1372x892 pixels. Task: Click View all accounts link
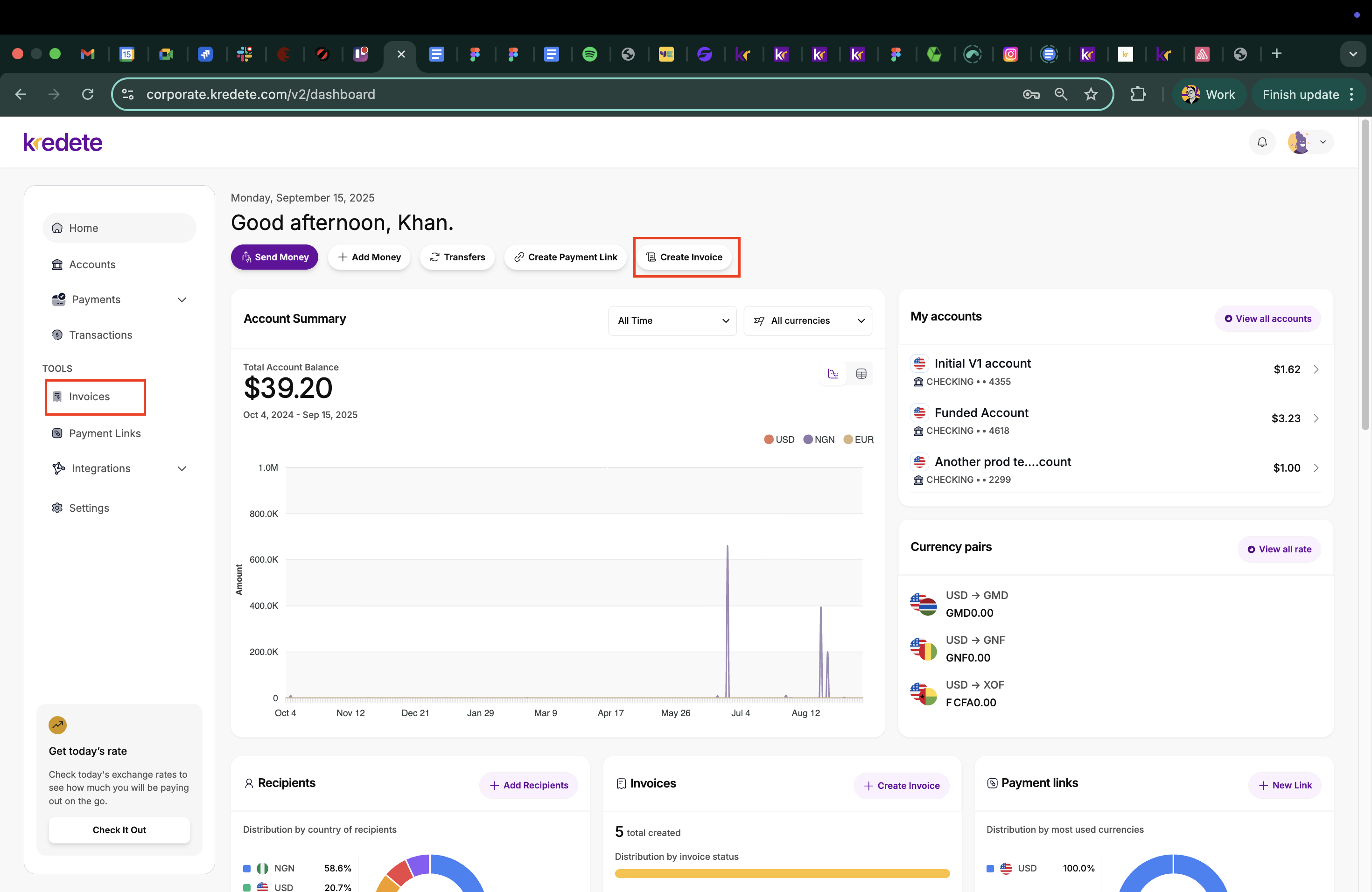[1267, 319]
